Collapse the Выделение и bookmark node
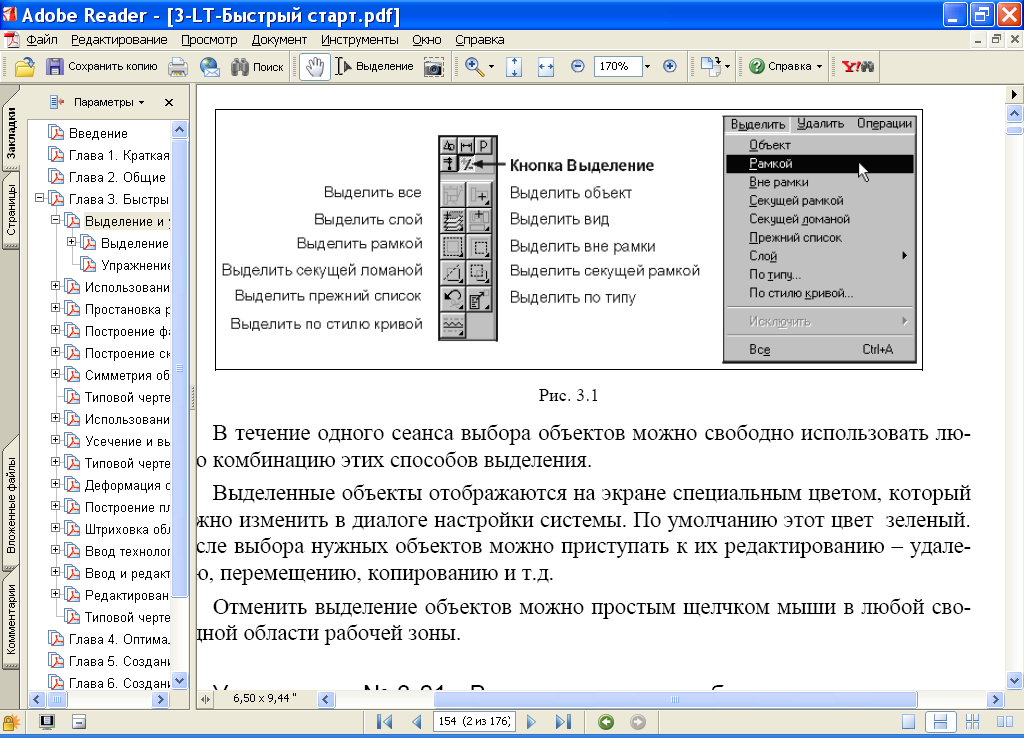The width and height of the screenshot is (1024, 738). point(56,220)
